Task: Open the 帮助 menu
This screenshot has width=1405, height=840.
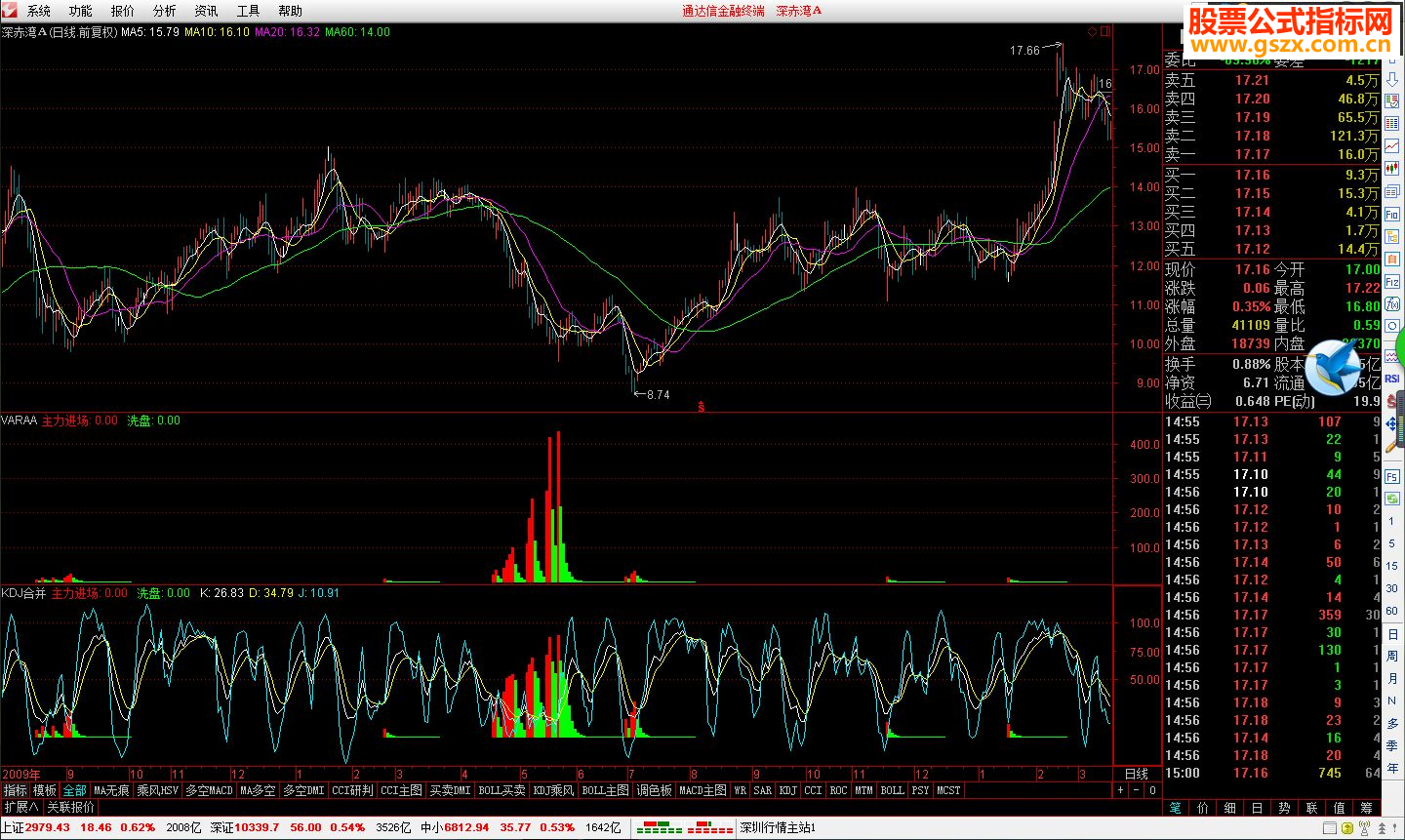Action: pyautogui.click(x=291, y=11)
